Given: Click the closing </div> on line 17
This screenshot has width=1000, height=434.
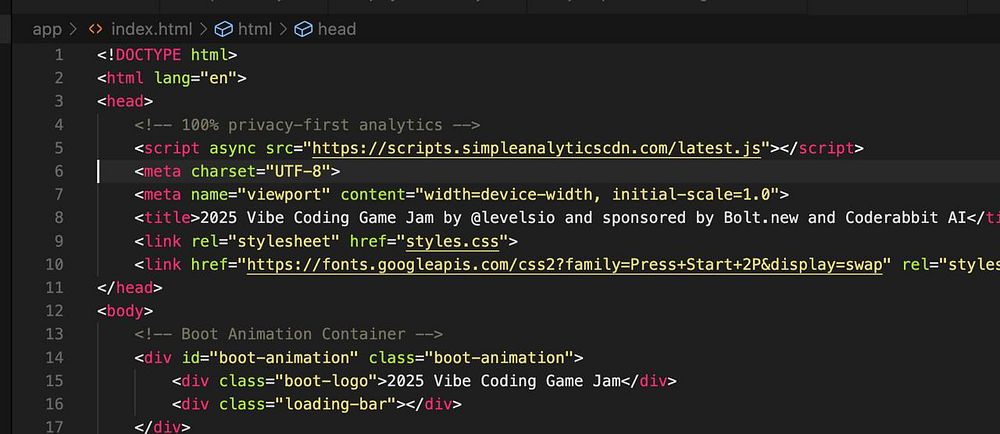Looking at the screenshot, I should coord(163,427).
